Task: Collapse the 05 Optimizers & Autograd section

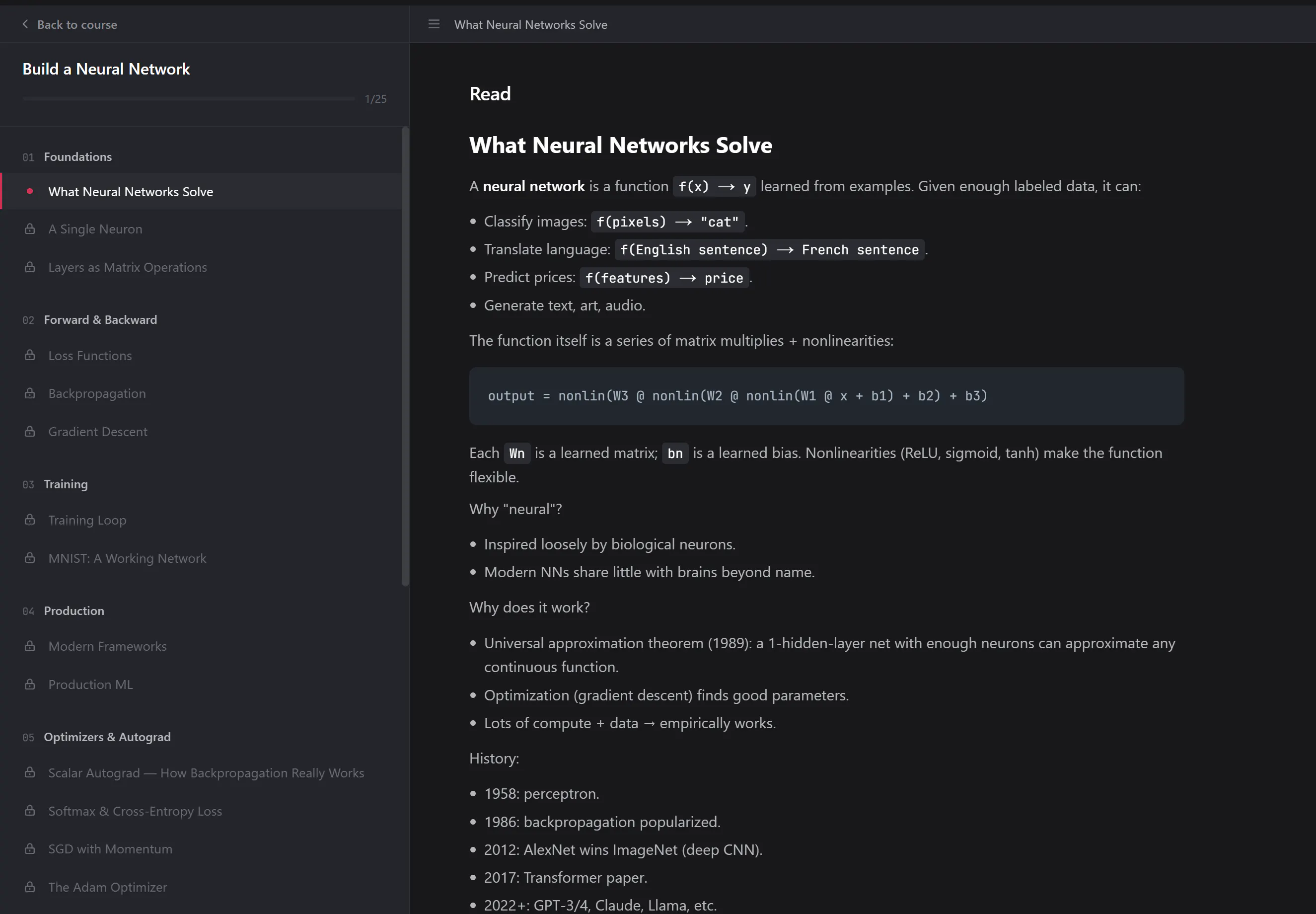Action: pyautogui.click(x=97, y=737)
